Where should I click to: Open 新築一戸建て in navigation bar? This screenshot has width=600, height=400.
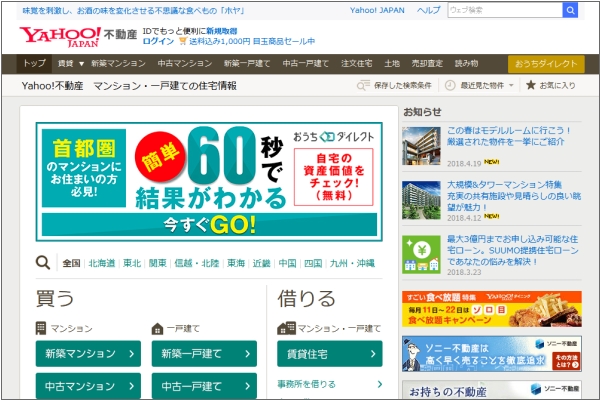tap(247, 64)
